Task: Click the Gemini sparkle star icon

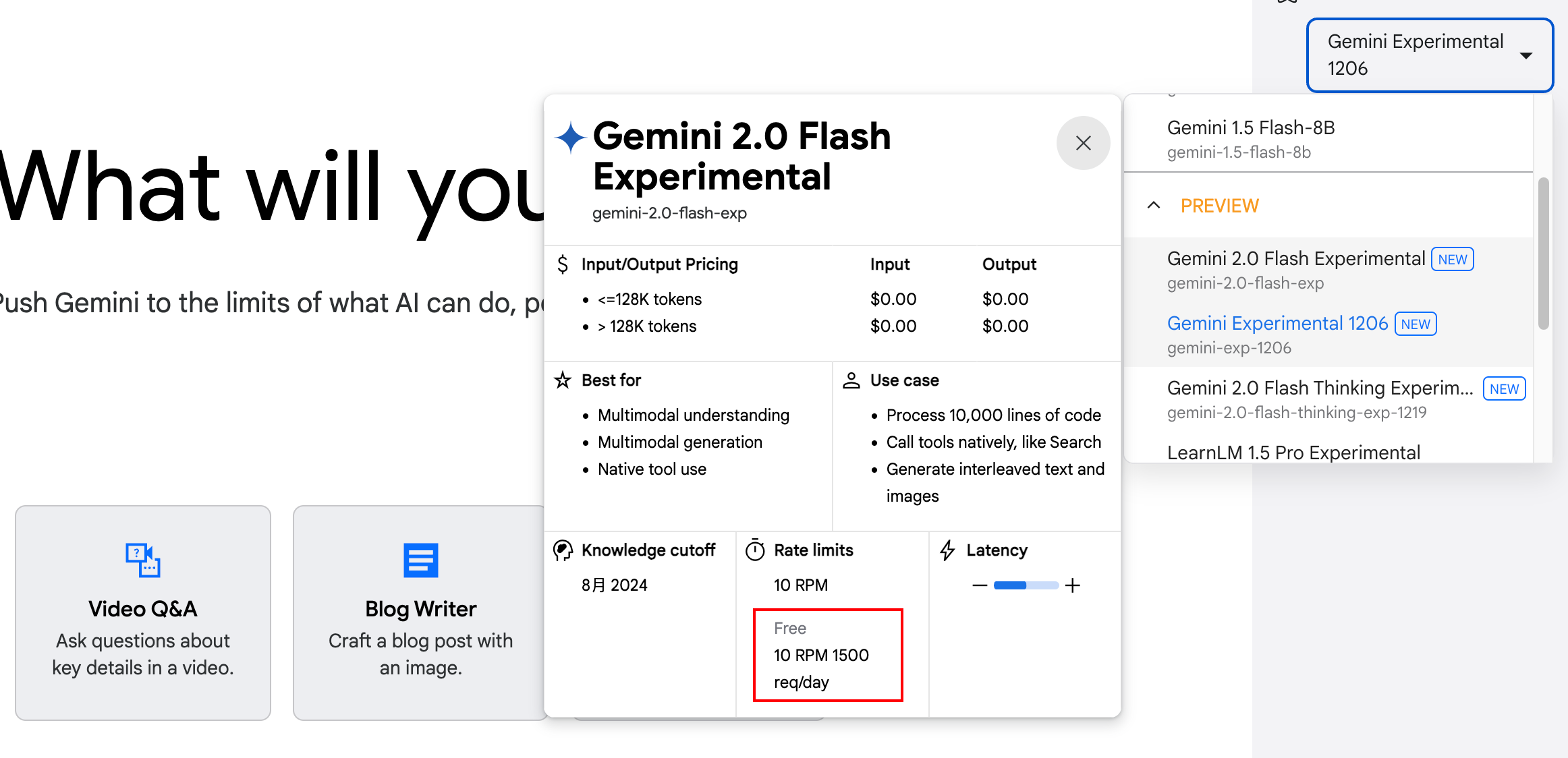Action: tap(570, 137)
